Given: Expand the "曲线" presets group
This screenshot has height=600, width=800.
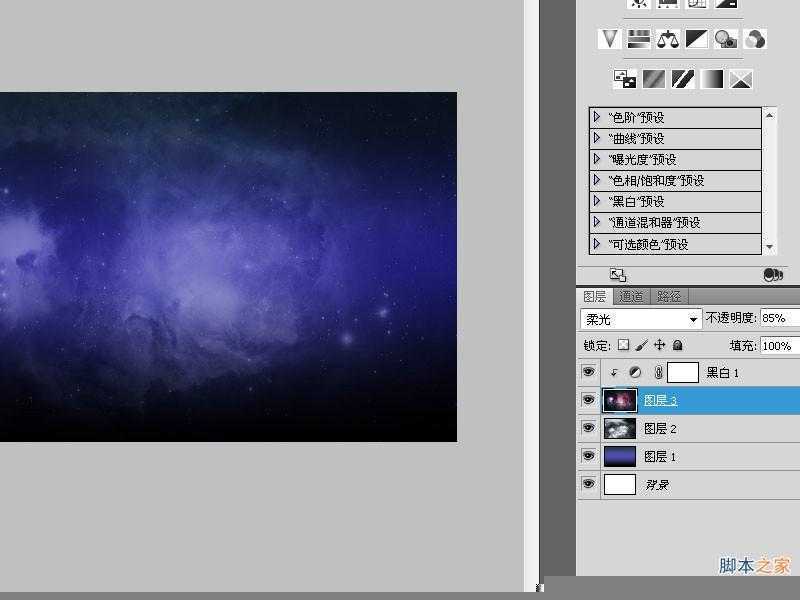Looking at the screenshot, I should click(x=596, y=138).
